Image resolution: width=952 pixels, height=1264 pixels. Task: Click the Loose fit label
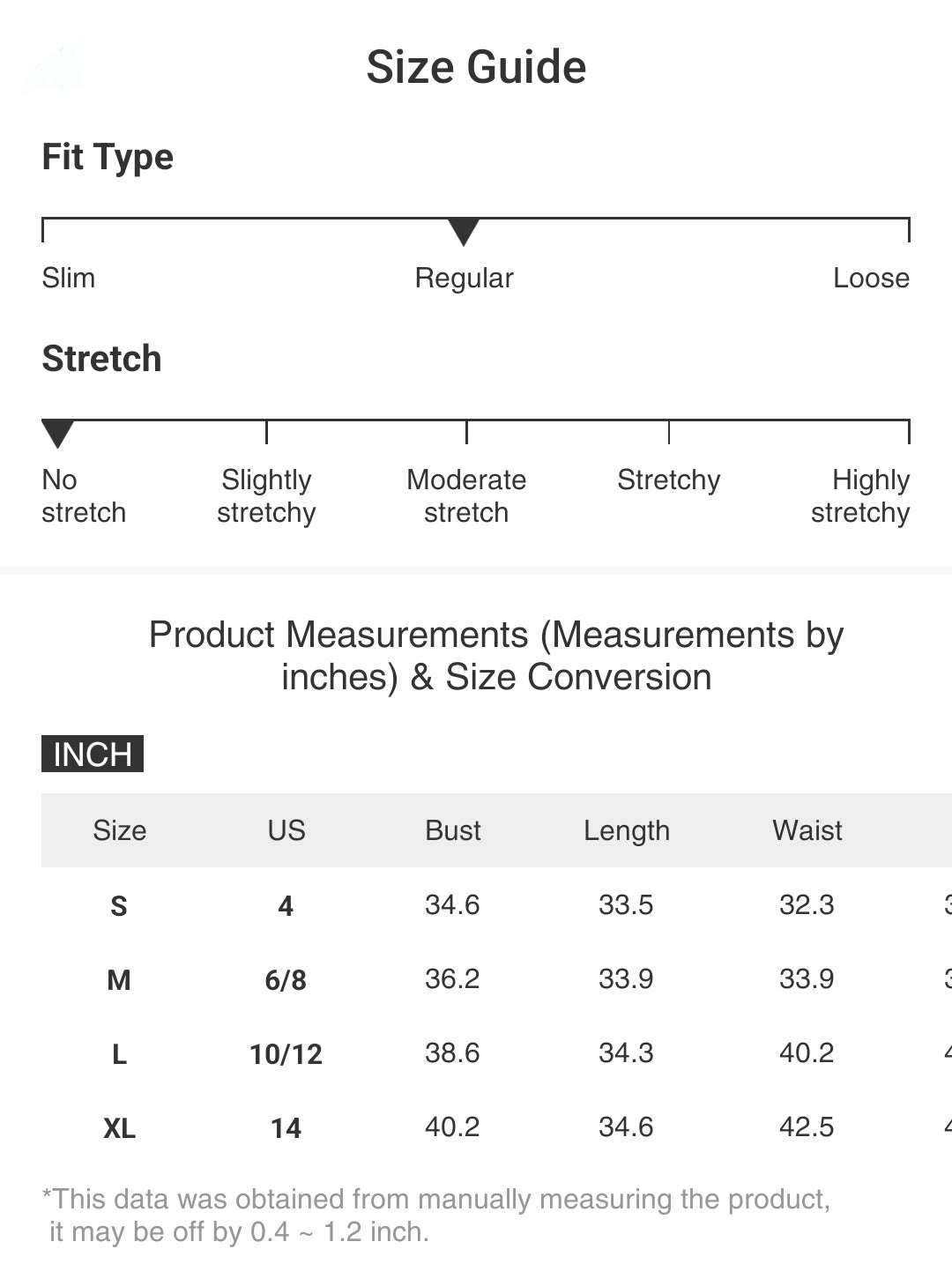871,278
